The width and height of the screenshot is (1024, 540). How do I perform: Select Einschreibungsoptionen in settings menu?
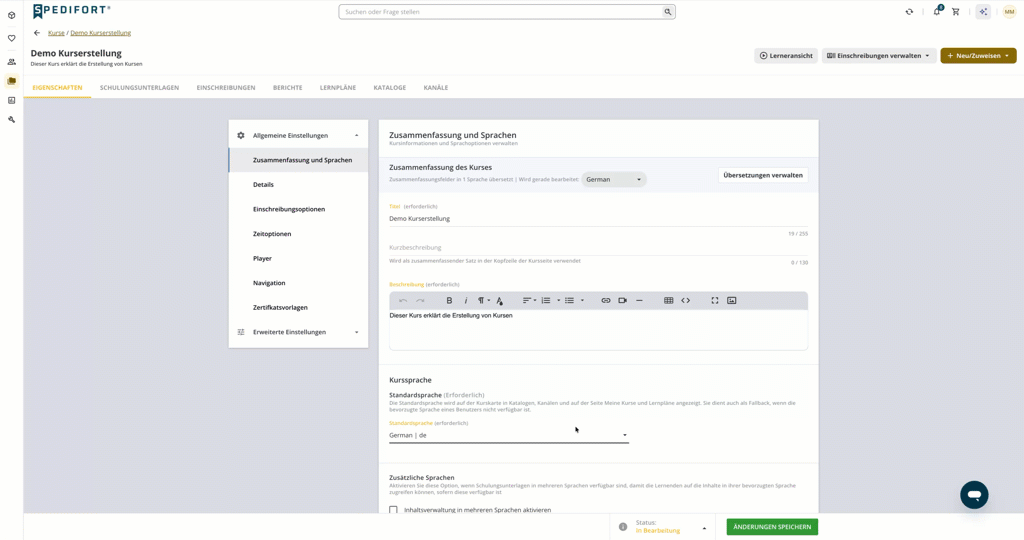[x=298, y=209]
